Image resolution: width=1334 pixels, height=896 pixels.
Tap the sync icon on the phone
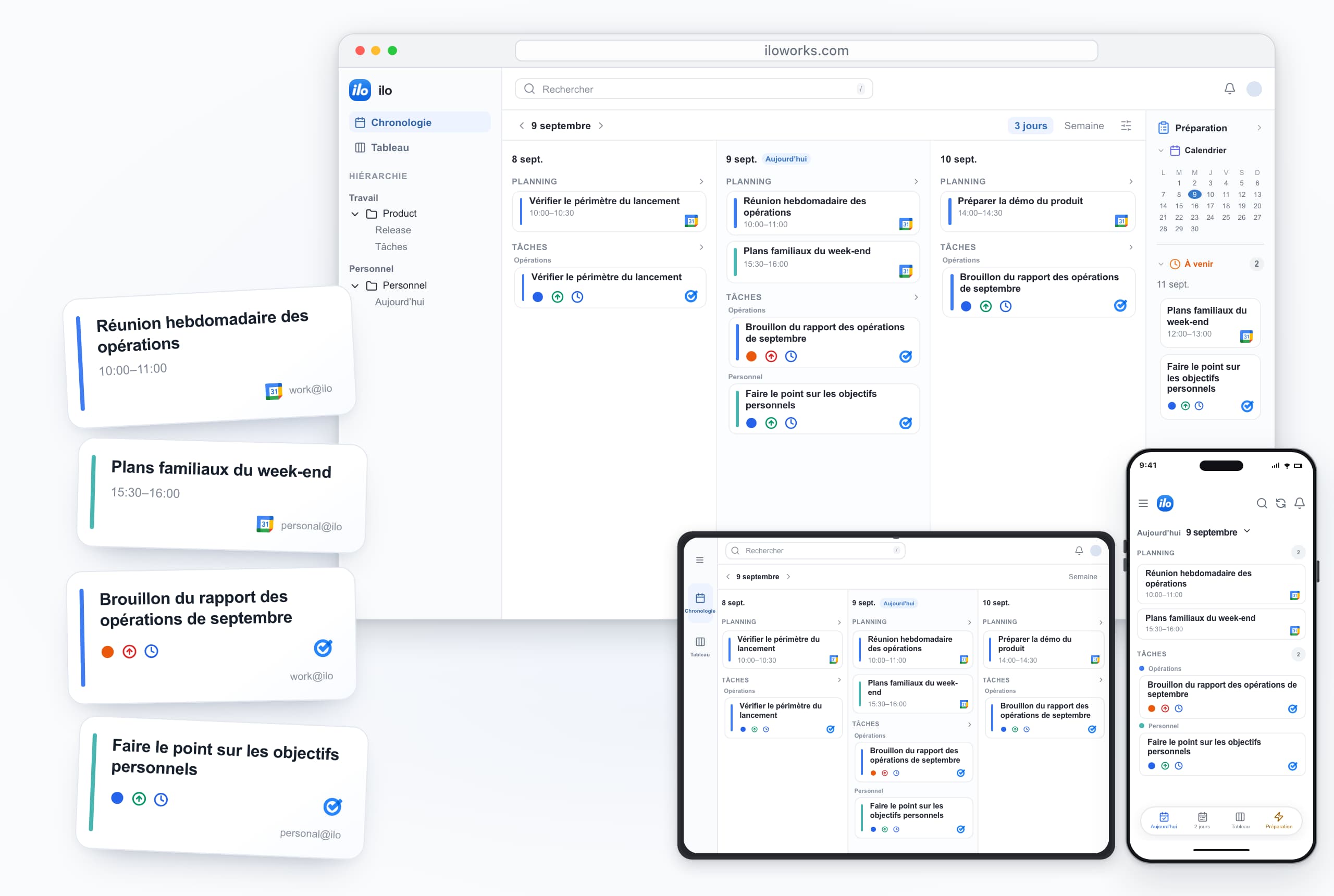(x=1281, y=503)
